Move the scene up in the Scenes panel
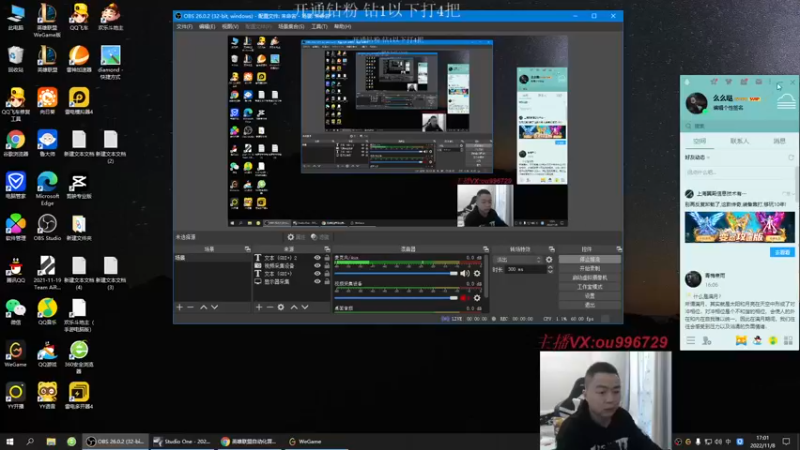 coord(204,307)
